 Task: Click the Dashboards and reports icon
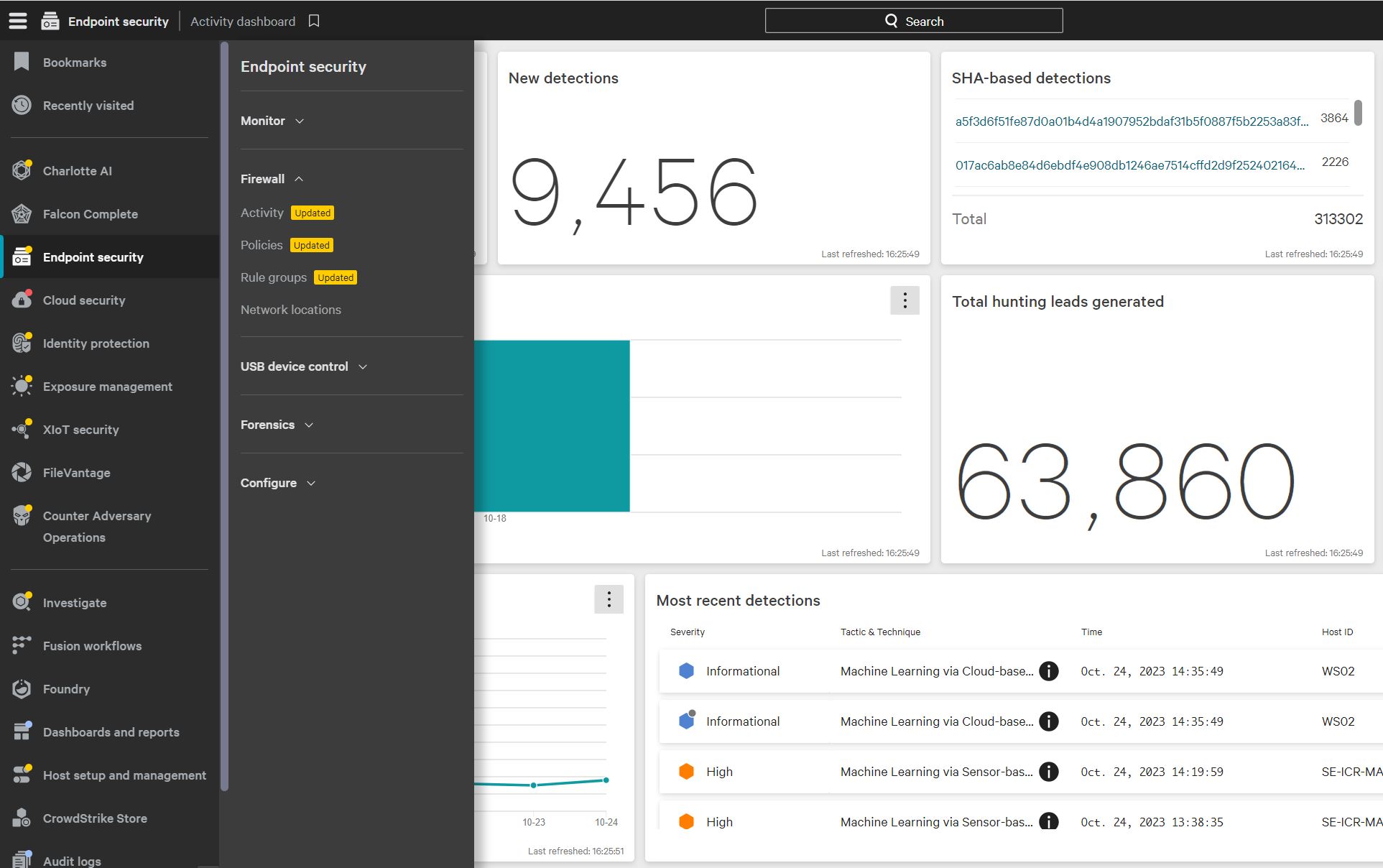[22, 731]
